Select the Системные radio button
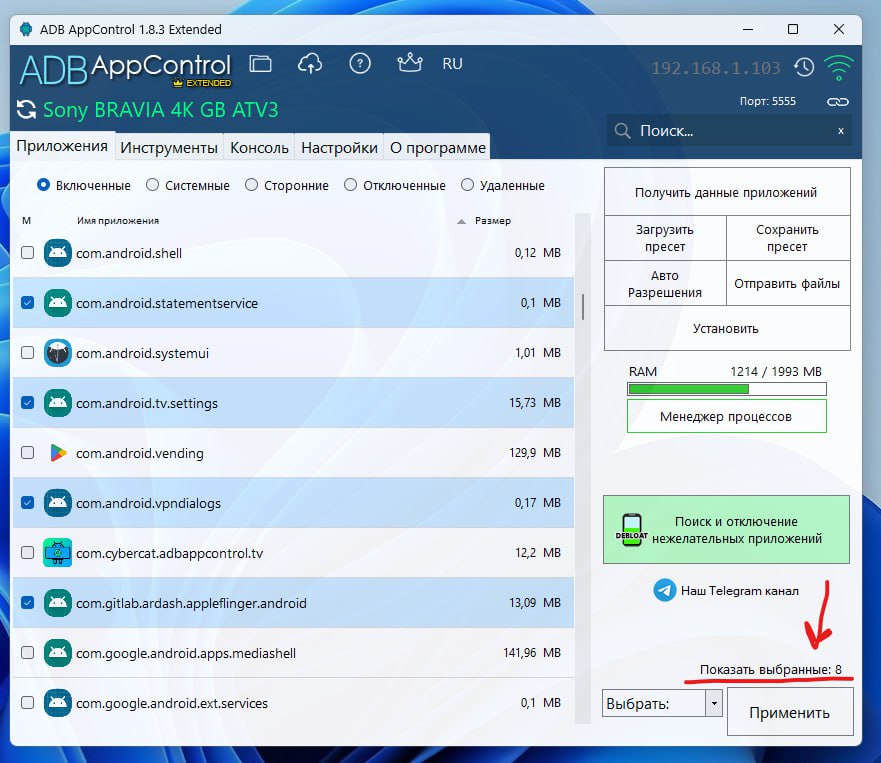This screenshot has width=881, height=763. click(152, 185)
